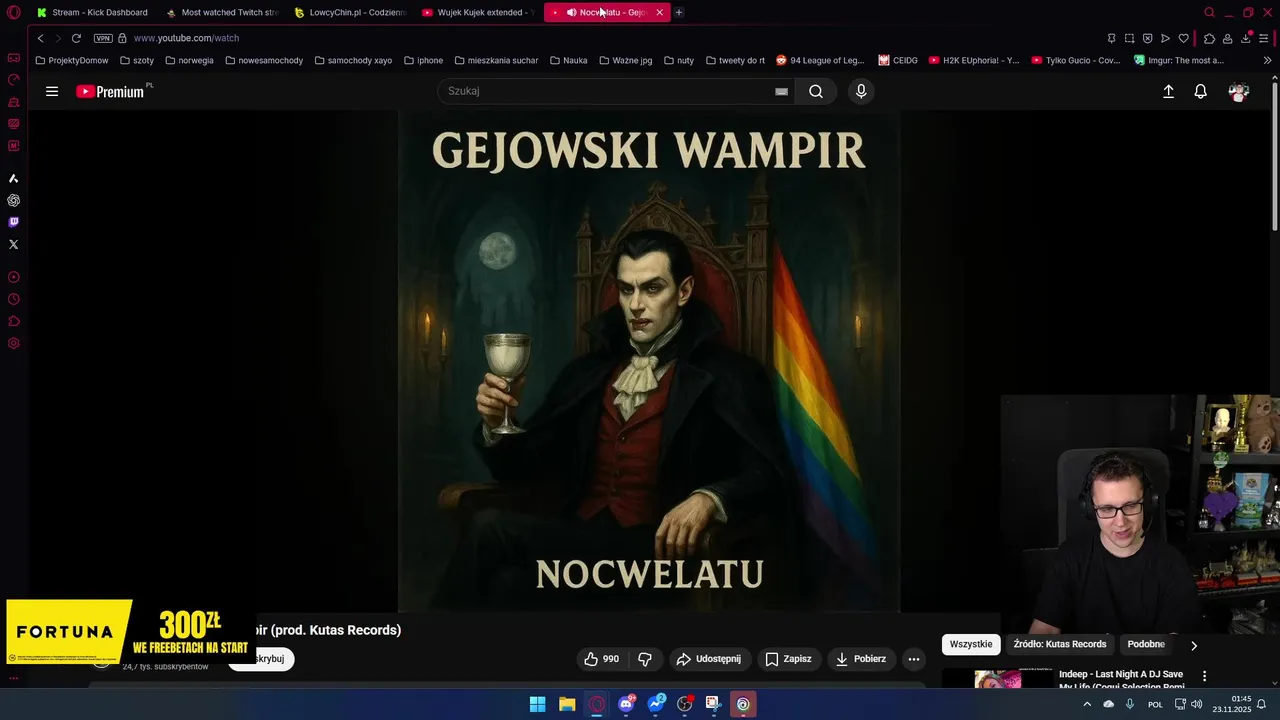The width and height of the screenshot is (1280, 720).
Task: Open X (Twitter) in the Opera sidebar
Action: click(13, 244)
